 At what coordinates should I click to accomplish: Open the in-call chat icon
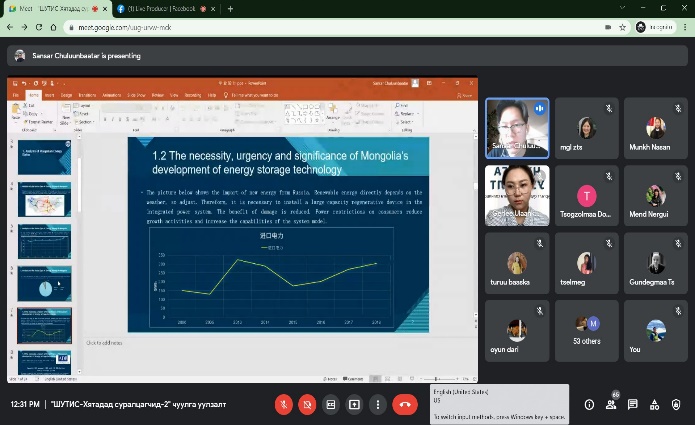(633, 404)
